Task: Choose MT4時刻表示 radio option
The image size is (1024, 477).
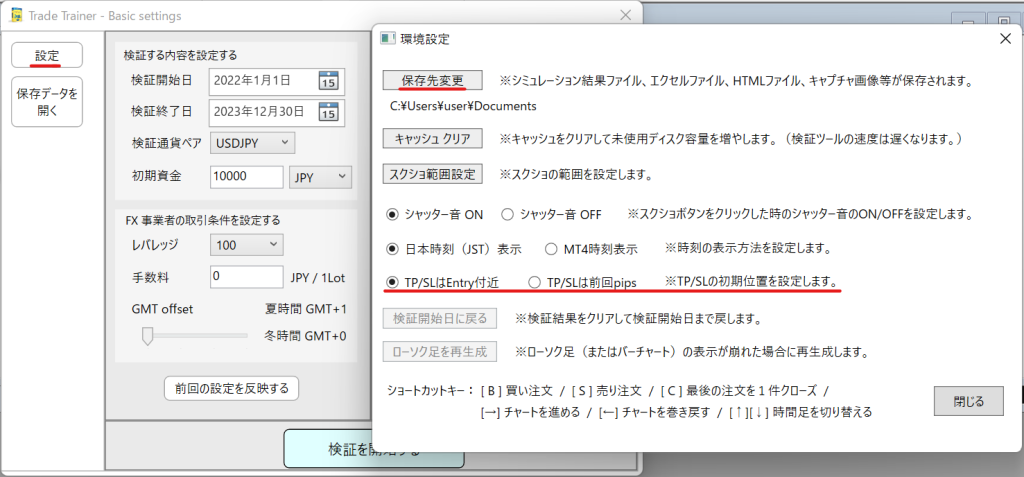Action: [x=551, y=248]
